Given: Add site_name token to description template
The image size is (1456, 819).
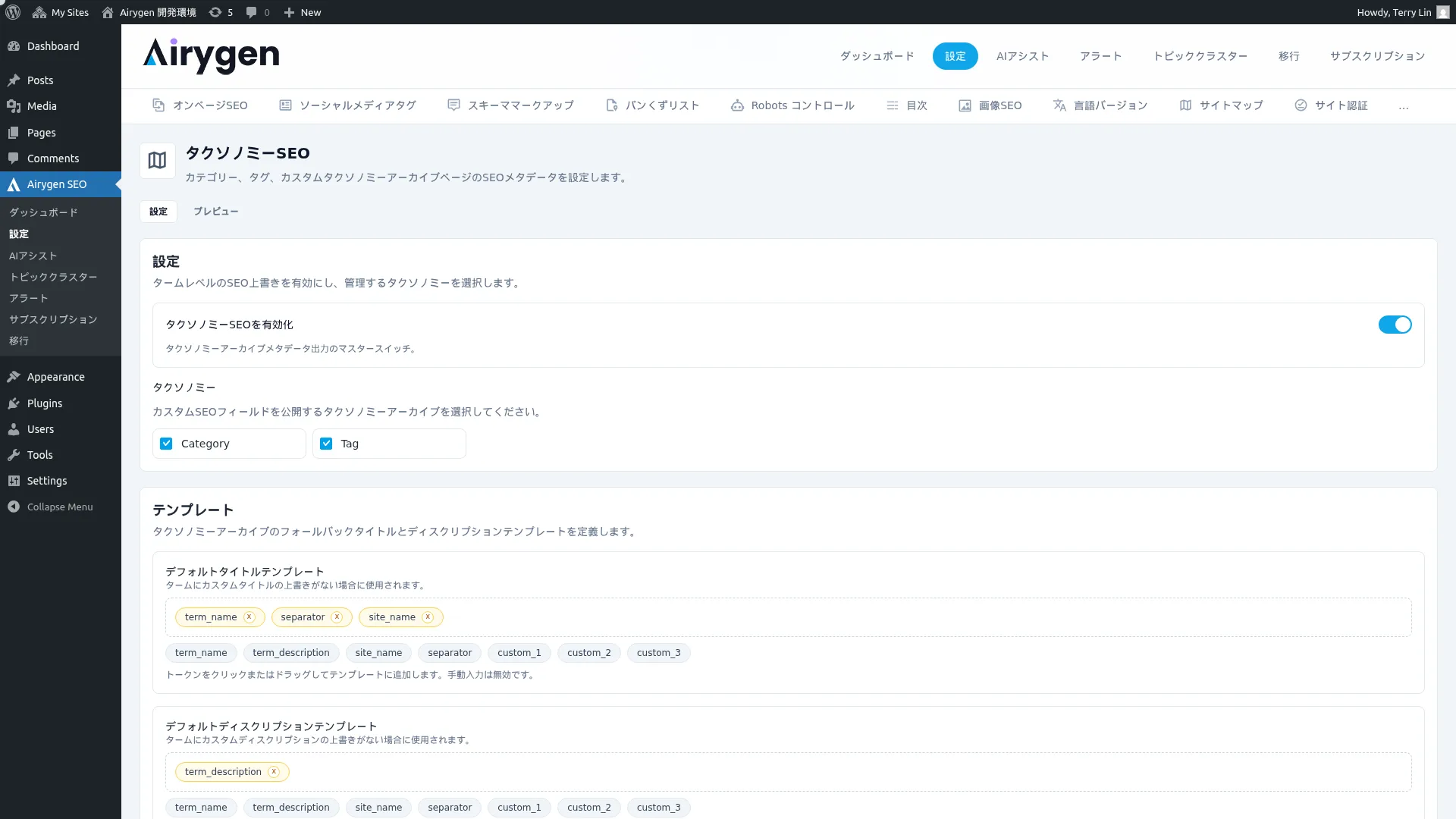Looking at the screenshot, I should point(378,808).
